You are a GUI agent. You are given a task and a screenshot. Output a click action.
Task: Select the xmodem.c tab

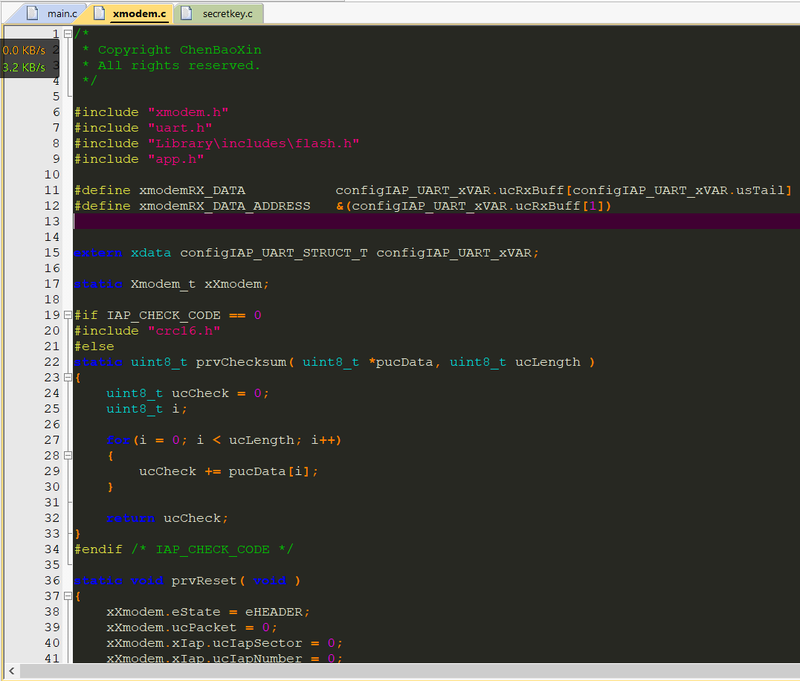coord(132,14)
